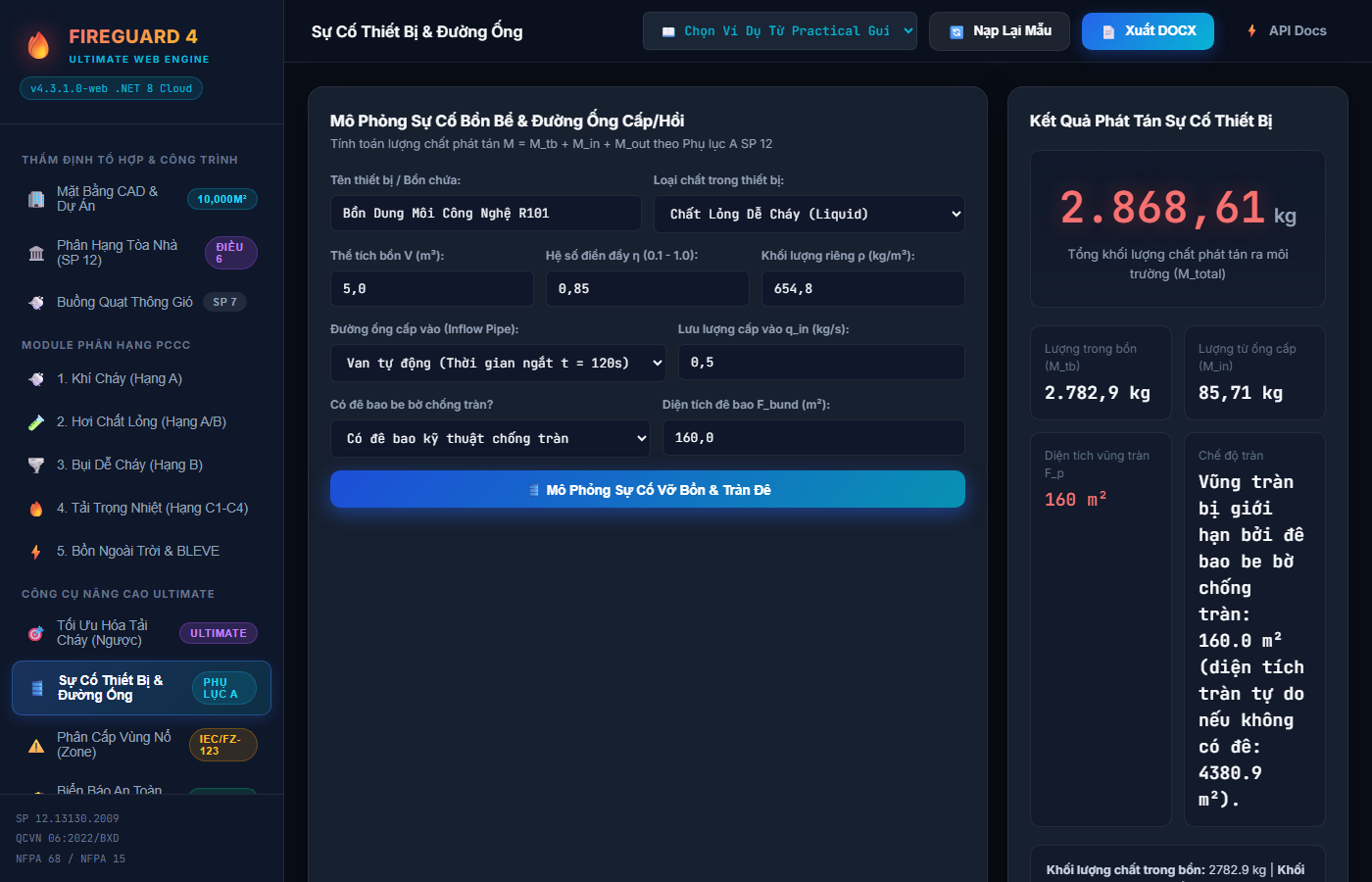Click the Phân Cấp Vùng Nổ warning icon

(36, 745)
